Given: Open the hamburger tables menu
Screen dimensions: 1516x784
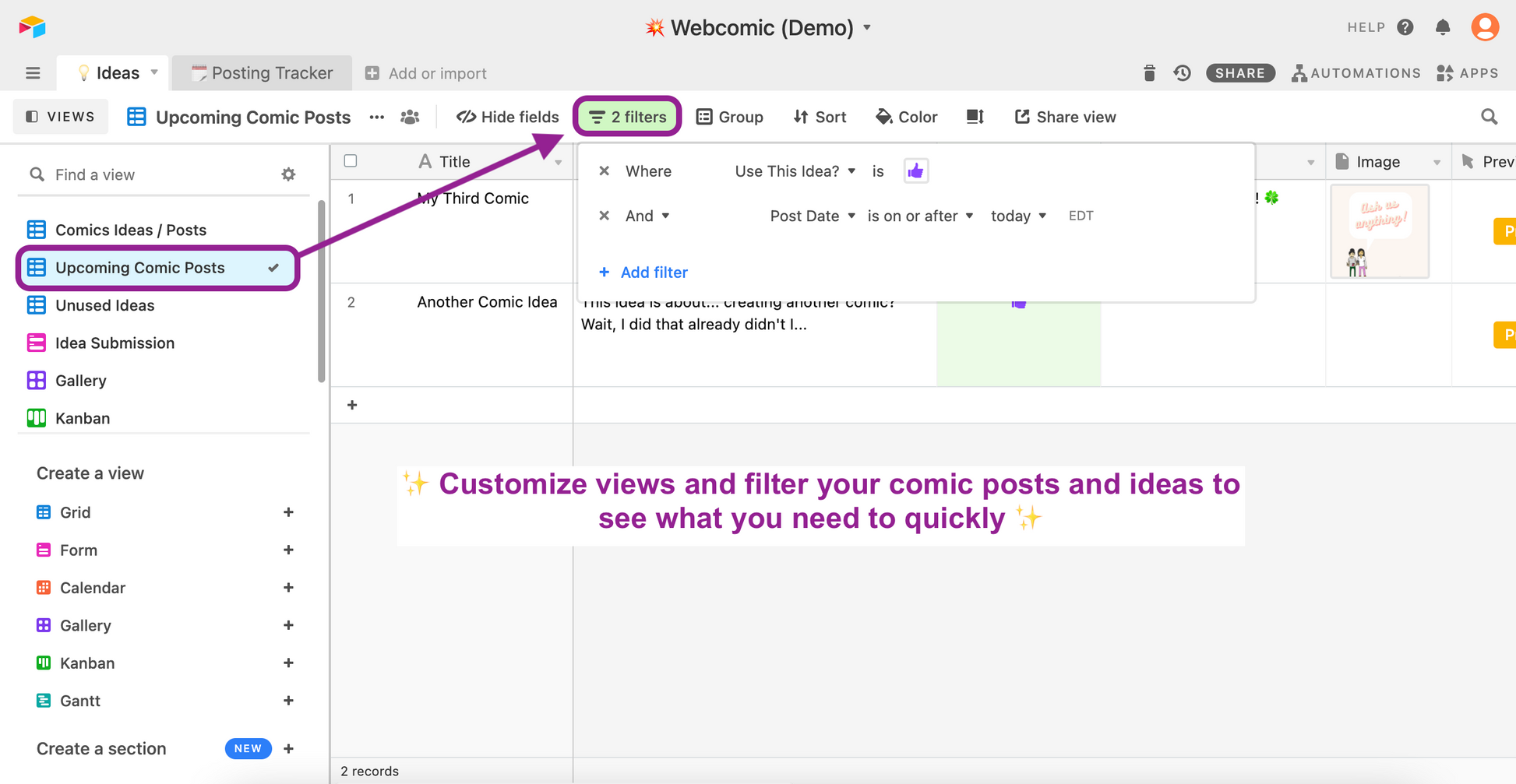Looking at the screenshot, I should [x=33, y=73].
